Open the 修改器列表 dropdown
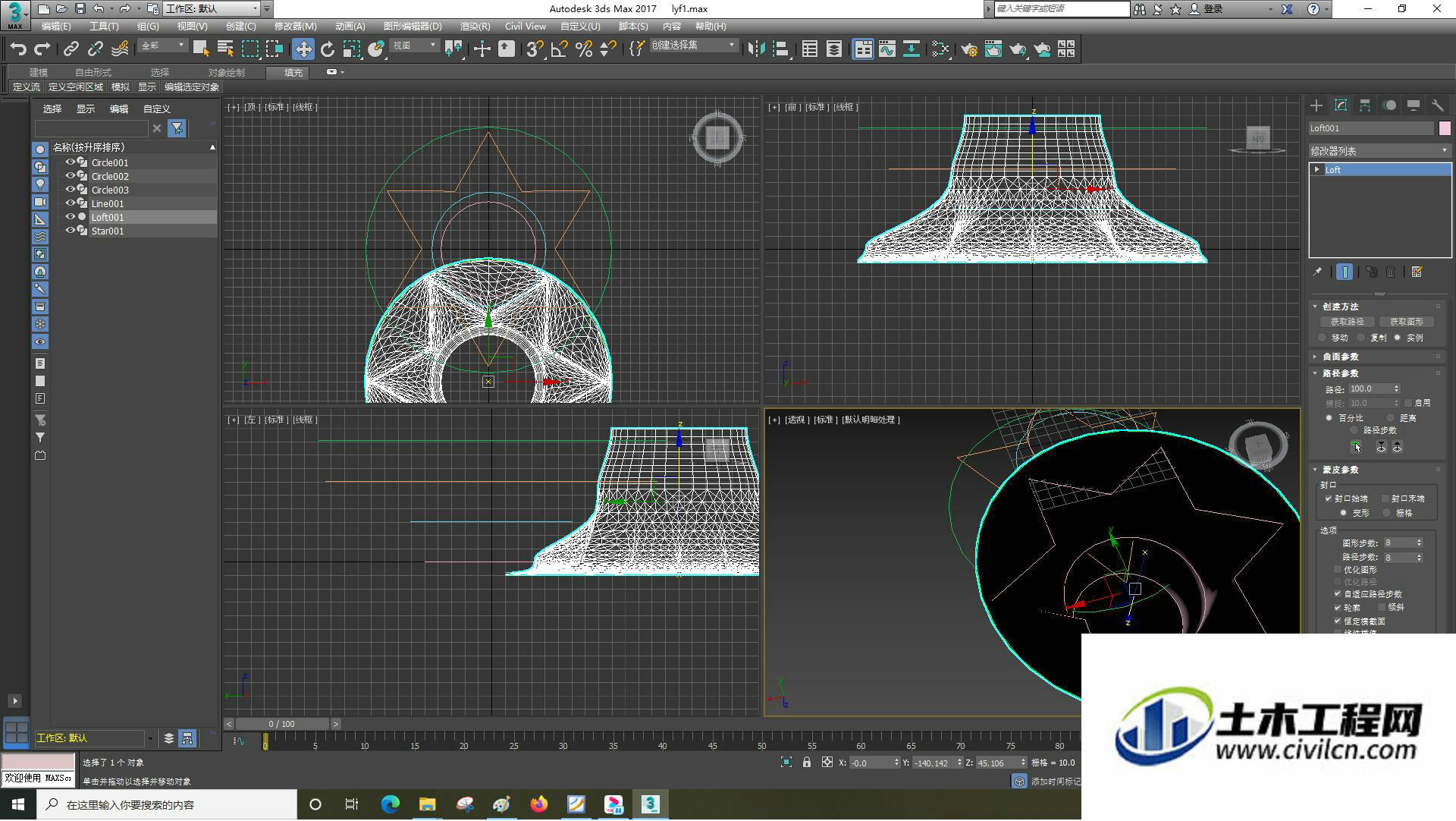1456x821 pixels. click(x=1379, y=151)
